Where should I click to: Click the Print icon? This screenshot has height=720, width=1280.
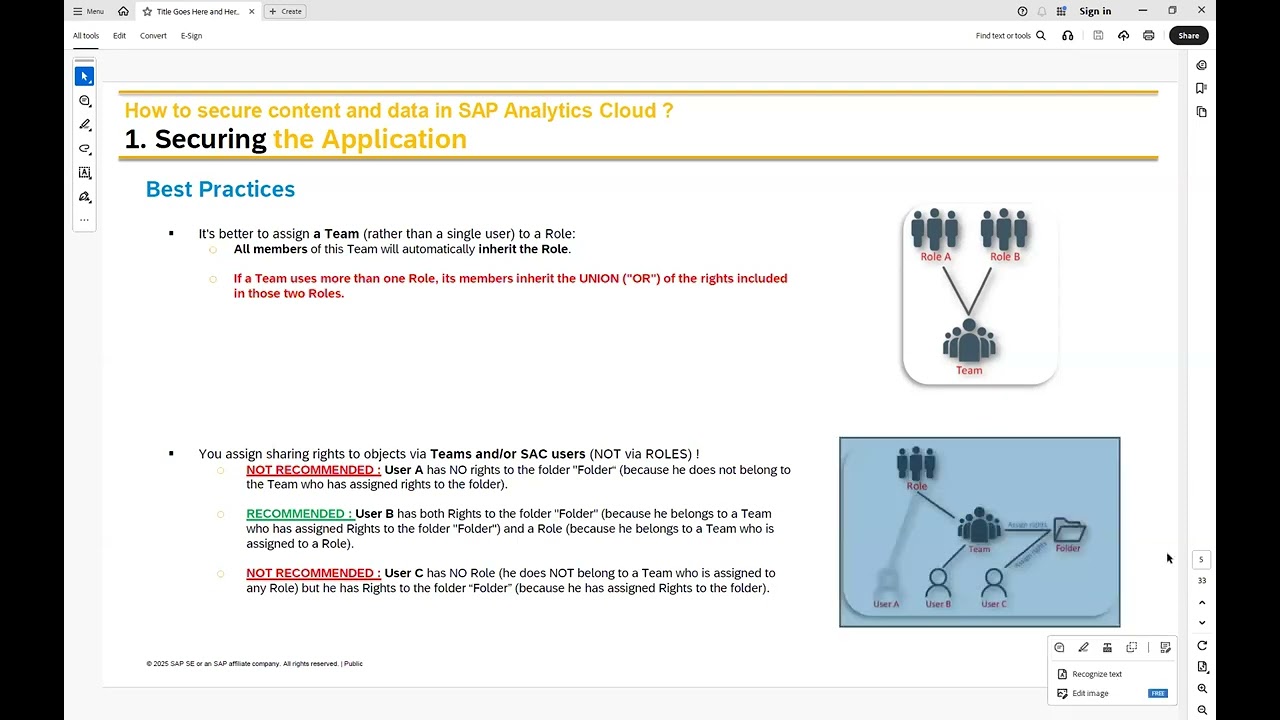[1148, 35]
